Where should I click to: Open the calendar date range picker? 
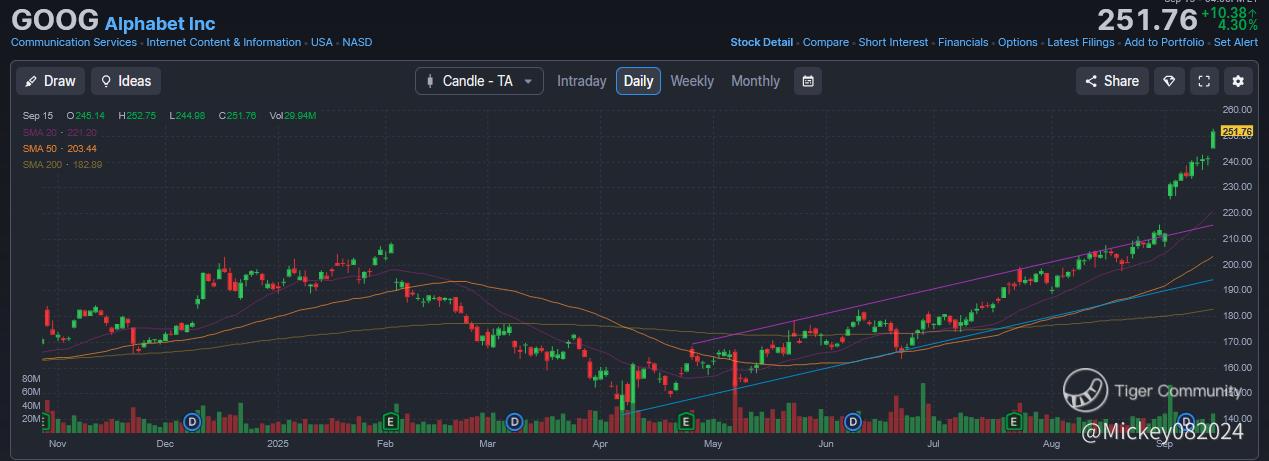[808, 81]
